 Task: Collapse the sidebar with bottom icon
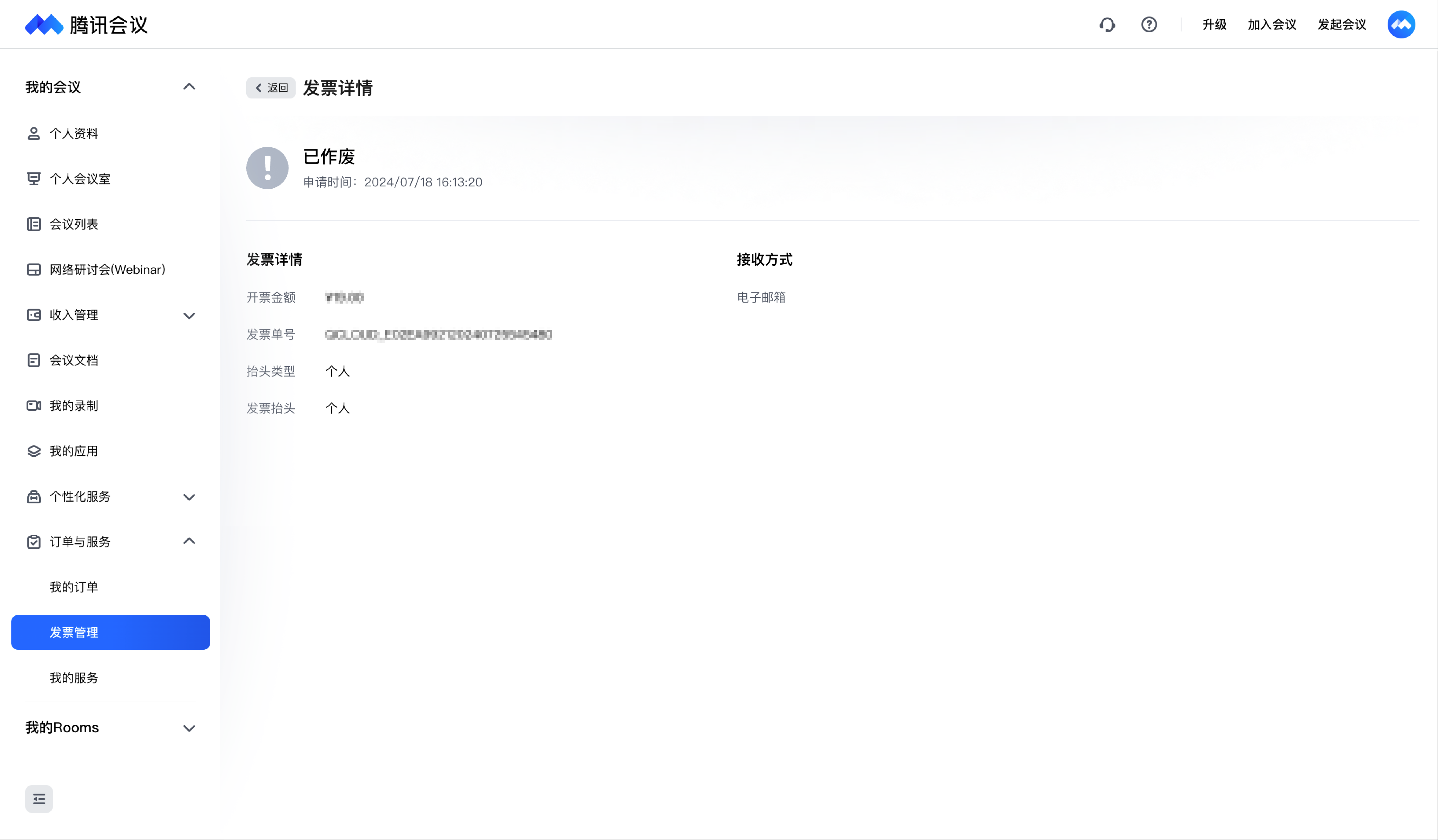[39, 799]
